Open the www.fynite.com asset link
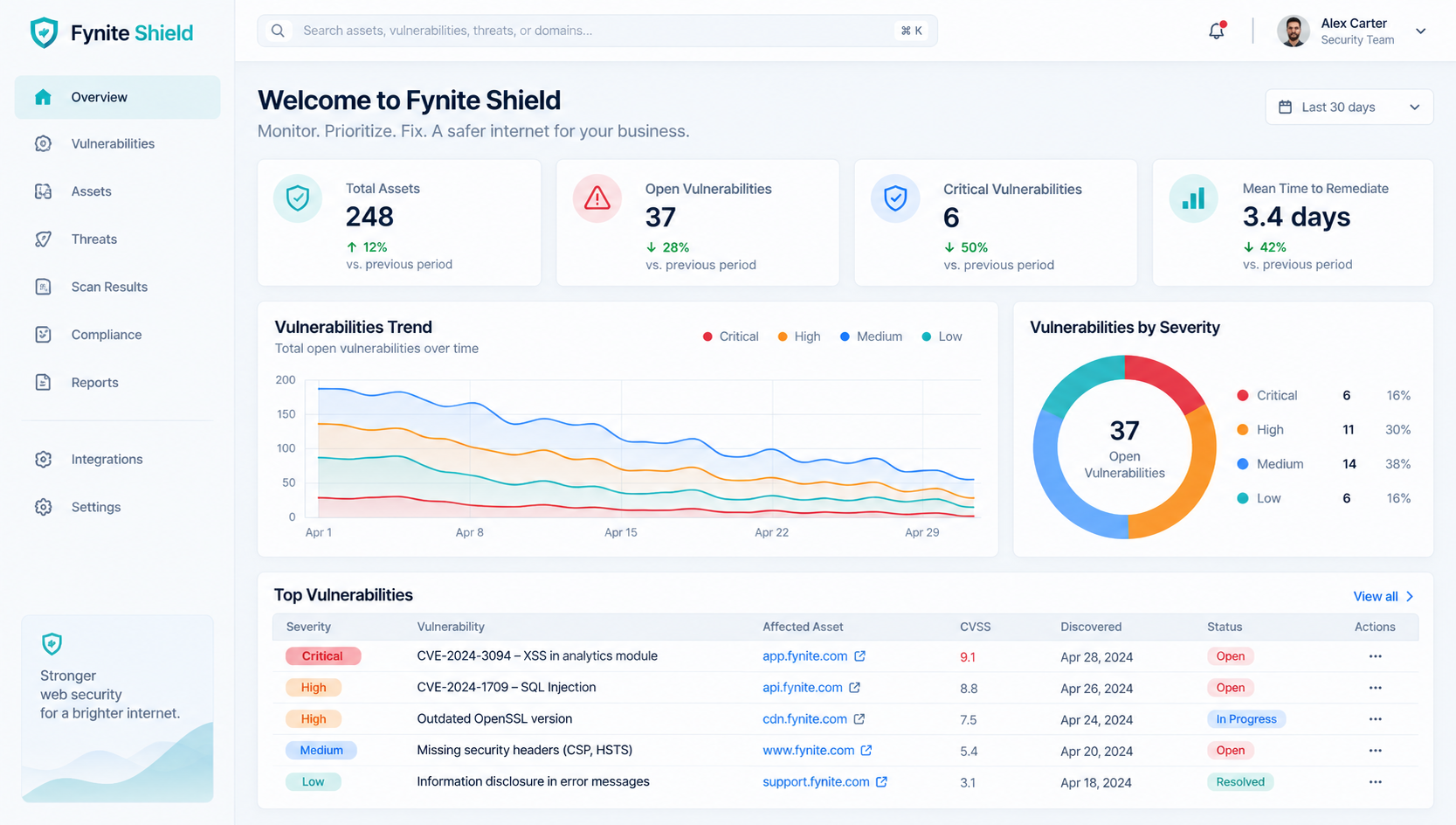Screen dimensions: 1456x825 (x=808, y=751)
